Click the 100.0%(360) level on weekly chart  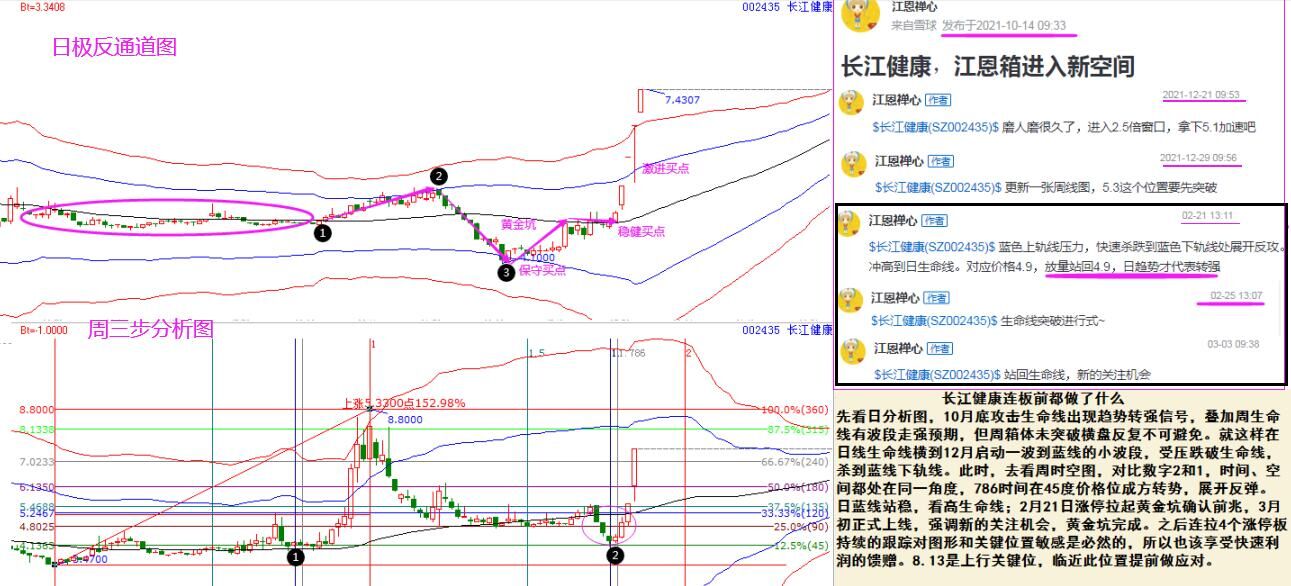point(796,410)
